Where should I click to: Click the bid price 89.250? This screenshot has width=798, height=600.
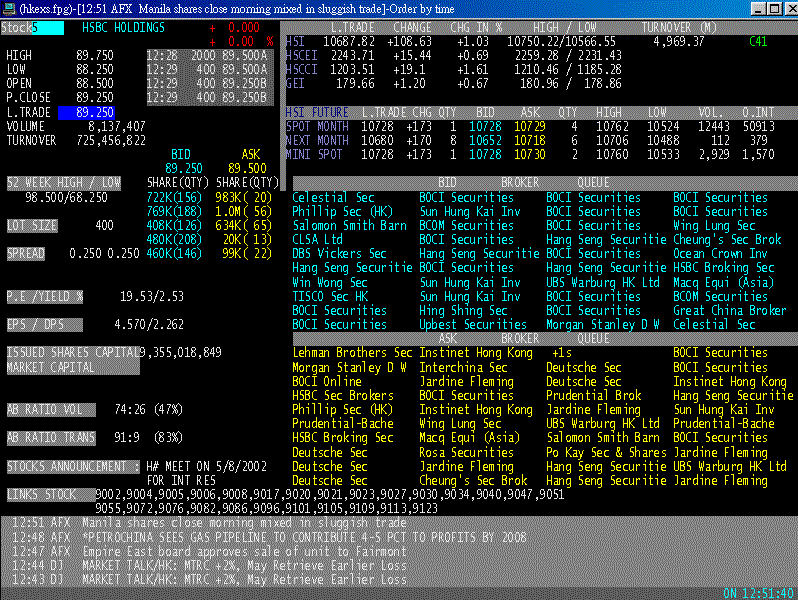tap(184, 168)
